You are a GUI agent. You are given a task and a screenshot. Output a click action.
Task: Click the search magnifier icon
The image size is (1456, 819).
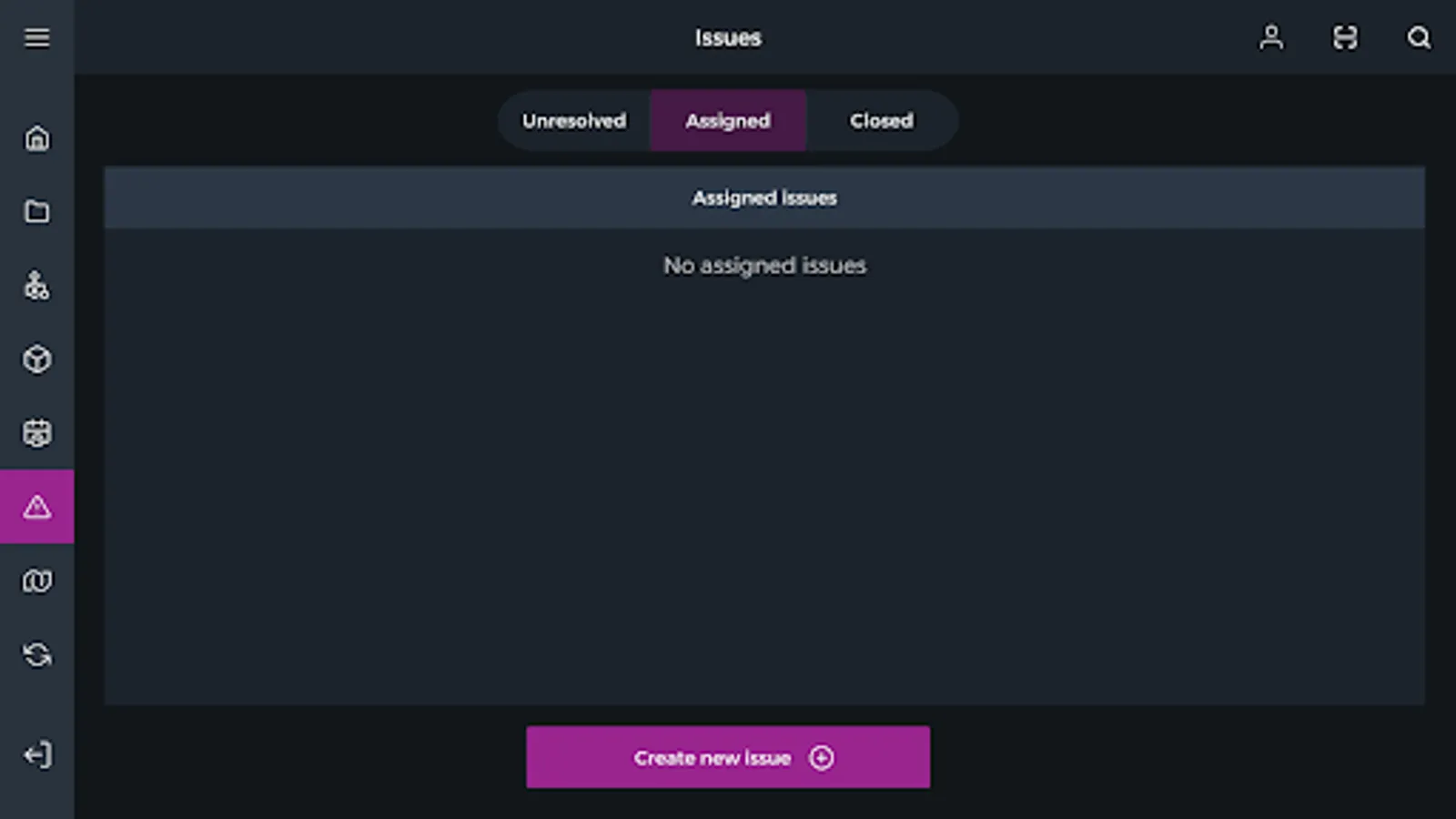[1419, 37]
